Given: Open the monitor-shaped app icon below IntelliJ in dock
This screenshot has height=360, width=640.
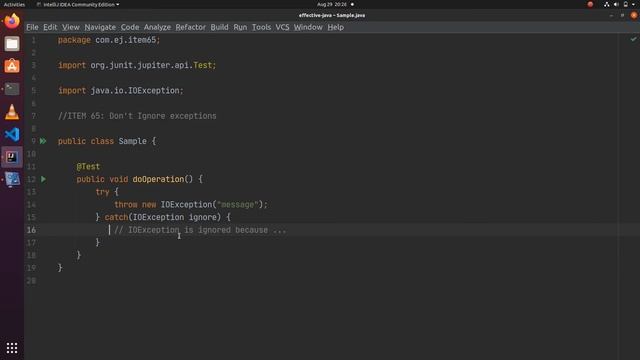Looking at the screenshot, I should pos(12,180).
